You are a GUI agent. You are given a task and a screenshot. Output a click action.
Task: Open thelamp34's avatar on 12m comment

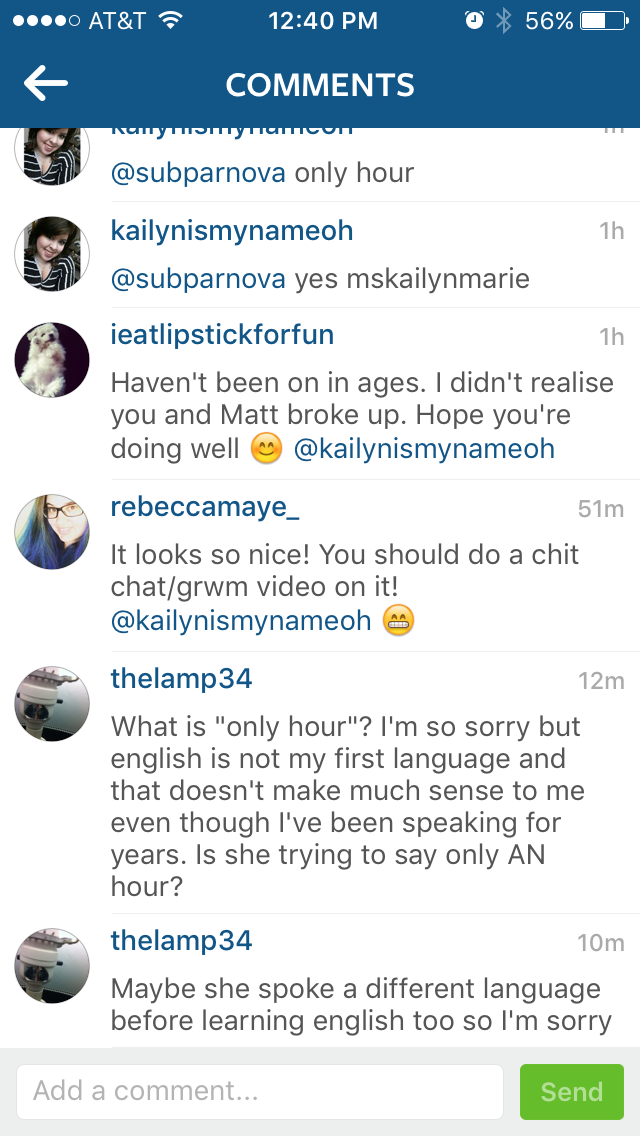52,703
